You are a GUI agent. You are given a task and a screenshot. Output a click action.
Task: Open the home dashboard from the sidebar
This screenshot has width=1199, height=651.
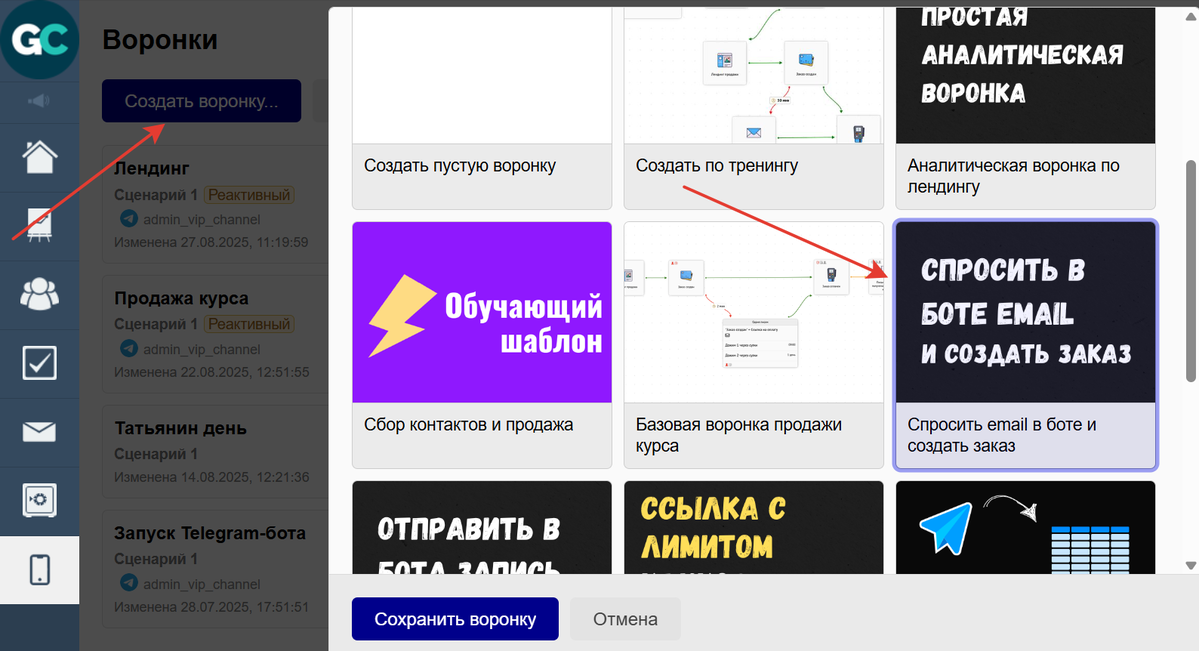(x=40, y=157)
